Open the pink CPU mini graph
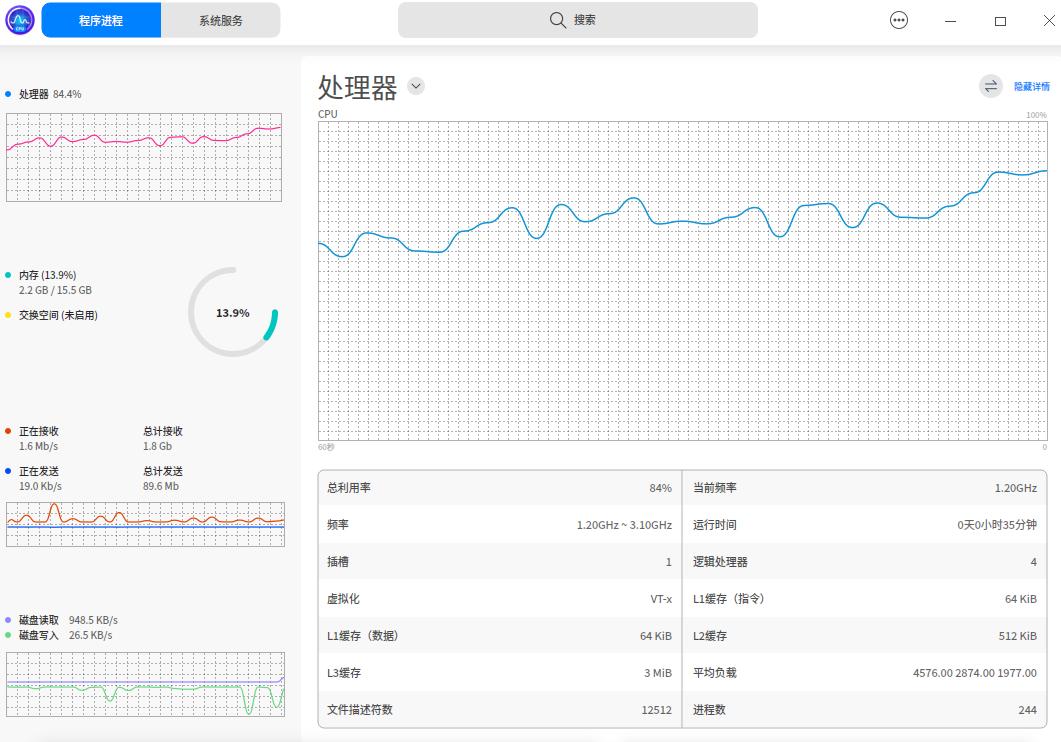Image resolution: width=1061 pixels, height=742 pixels. tap(144, 157)
